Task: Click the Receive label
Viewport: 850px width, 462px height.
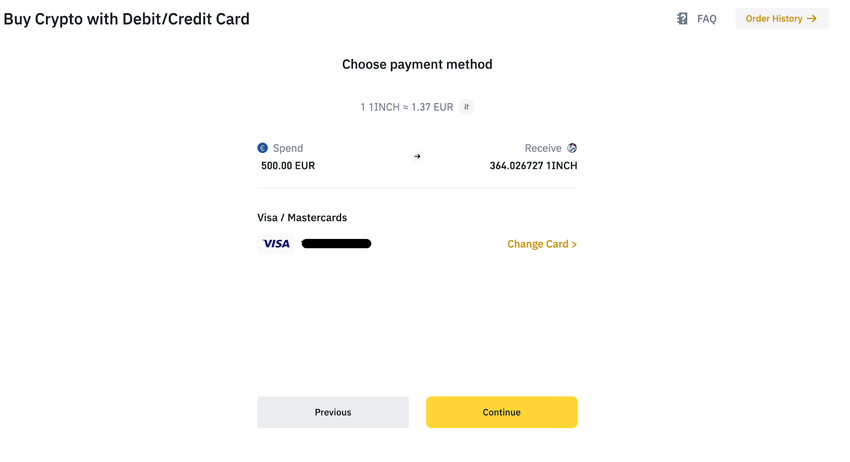Action: 543,148
